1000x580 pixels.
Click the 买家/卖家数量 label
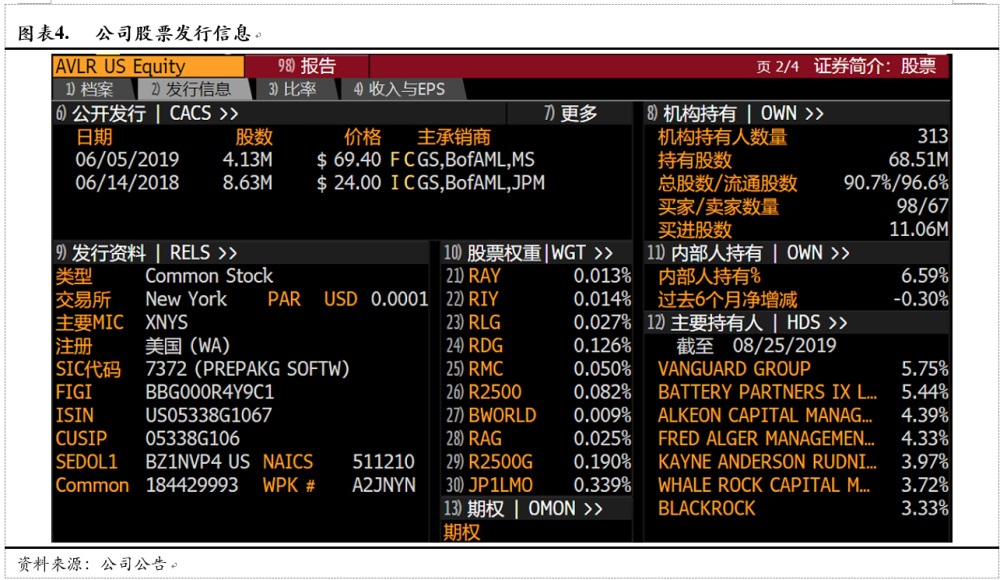(x=718, y=206)
